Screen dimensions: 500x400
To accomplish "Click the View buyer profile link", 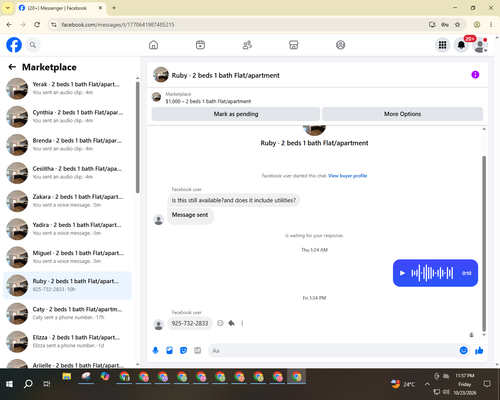I will click(x=347, y=176).
